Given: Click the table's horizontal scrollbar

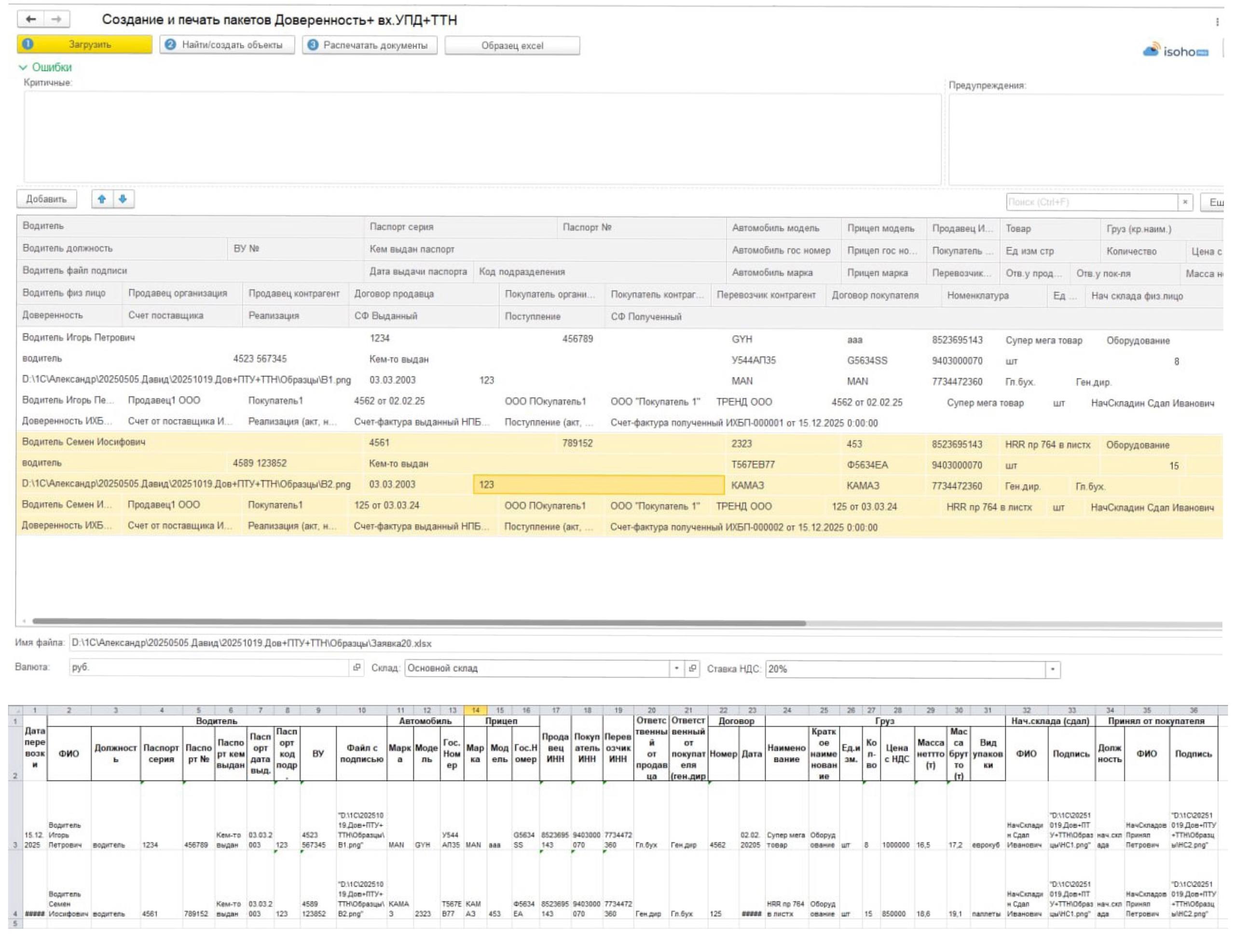Looking at the screenshot, I should pos(418,623).
